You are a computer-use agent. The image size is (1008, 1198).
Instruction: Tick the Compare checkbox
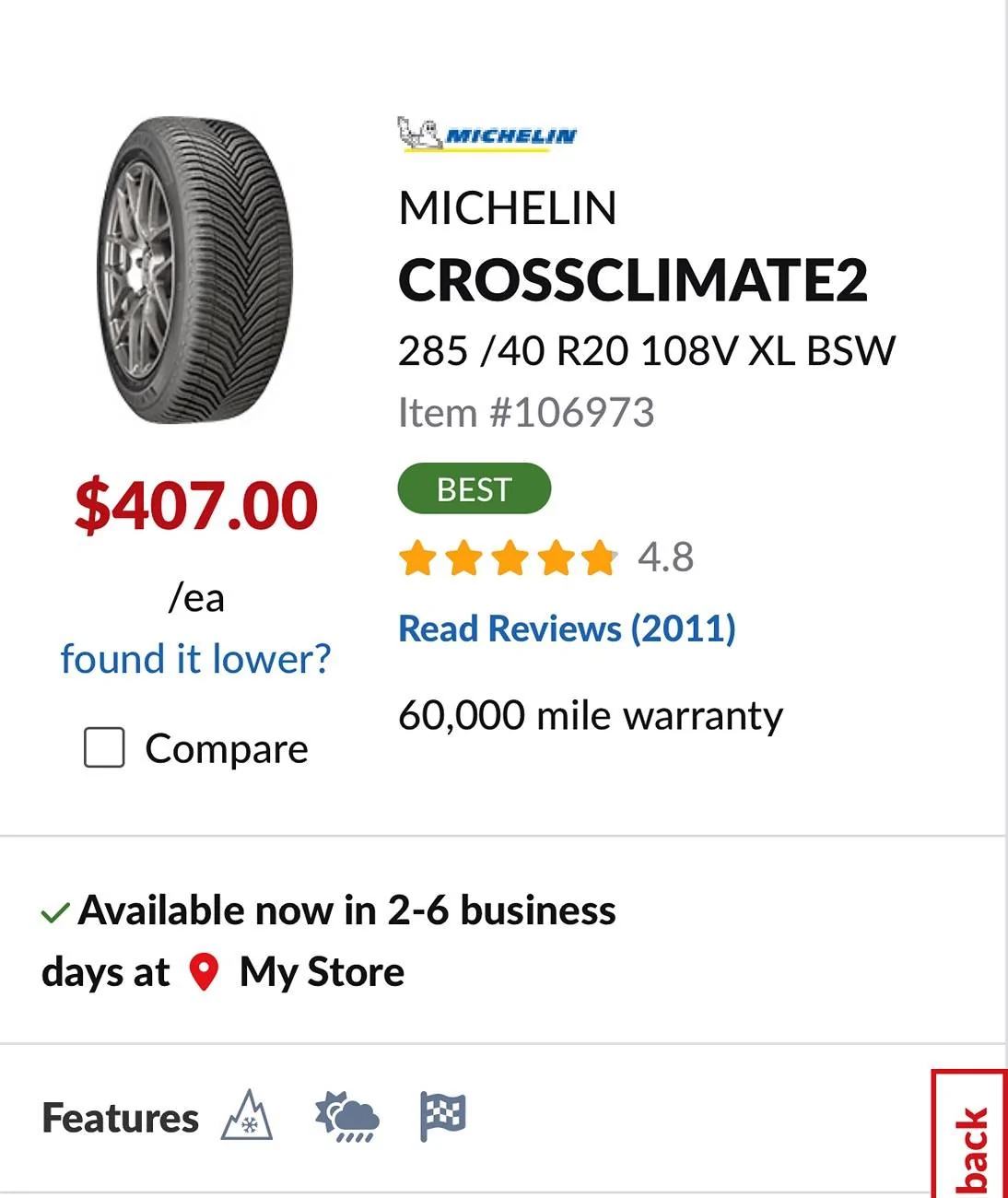click(104, 747)
